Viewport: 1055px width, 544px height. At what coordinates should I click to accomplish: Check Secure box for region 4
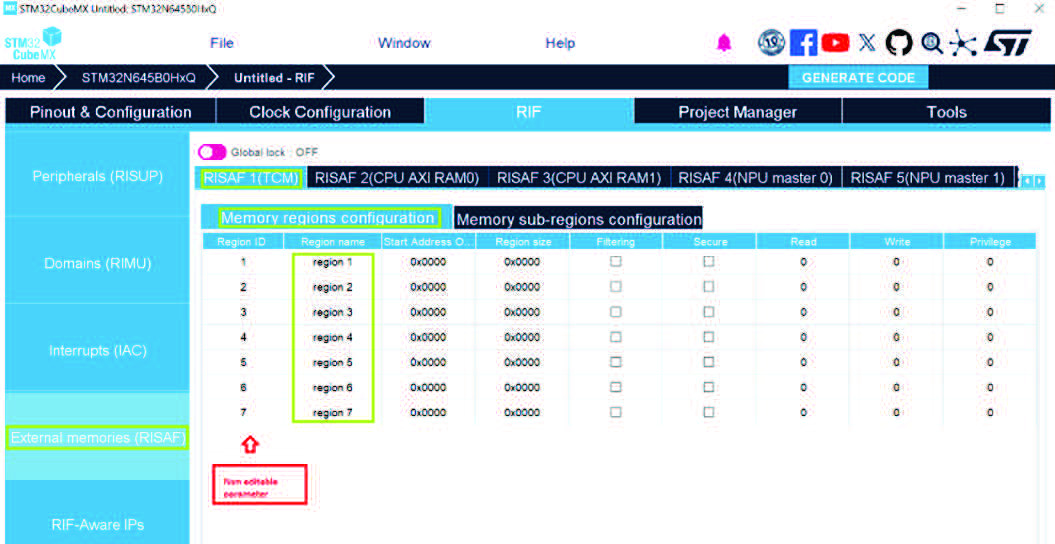709,337
